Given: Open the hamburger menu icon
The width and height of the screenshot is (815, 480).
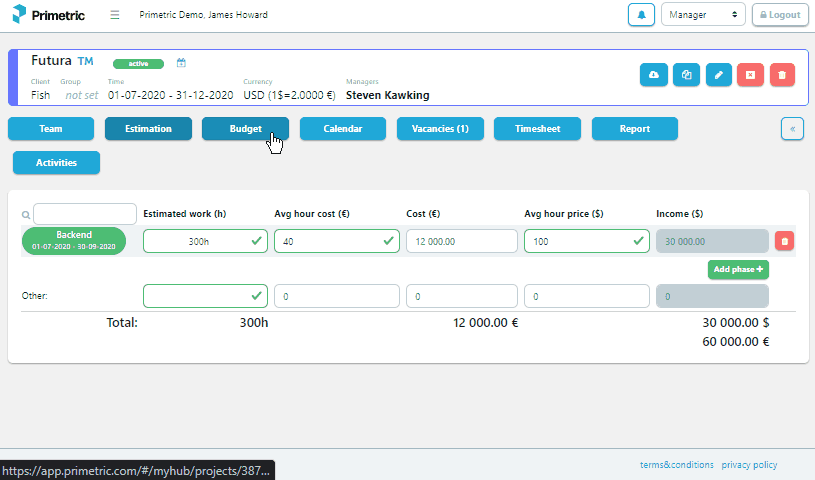Looking at the screenshot, I should click(115, 15).
